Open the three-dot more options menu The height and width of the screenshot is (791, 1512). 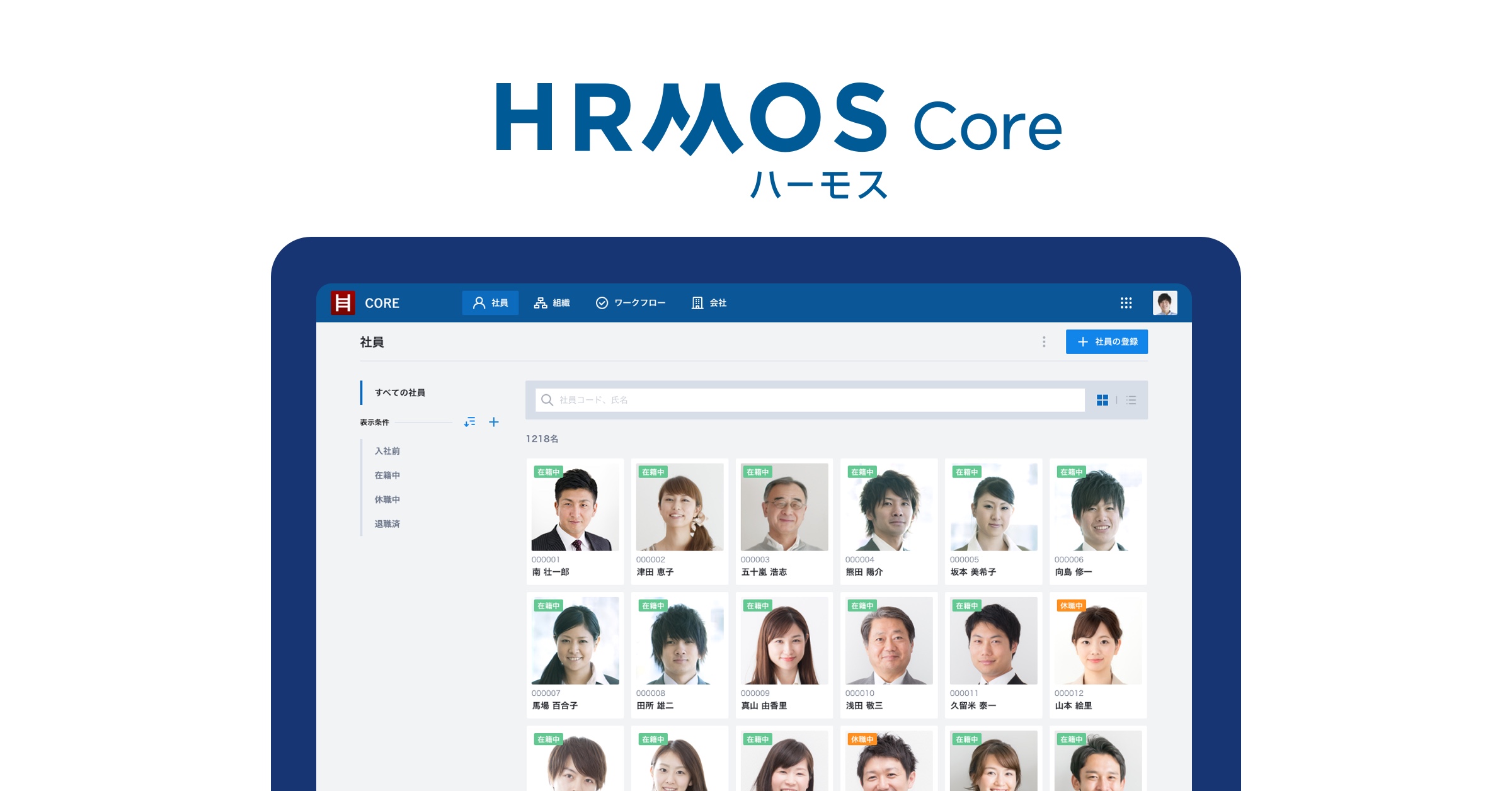point(1044,341)
